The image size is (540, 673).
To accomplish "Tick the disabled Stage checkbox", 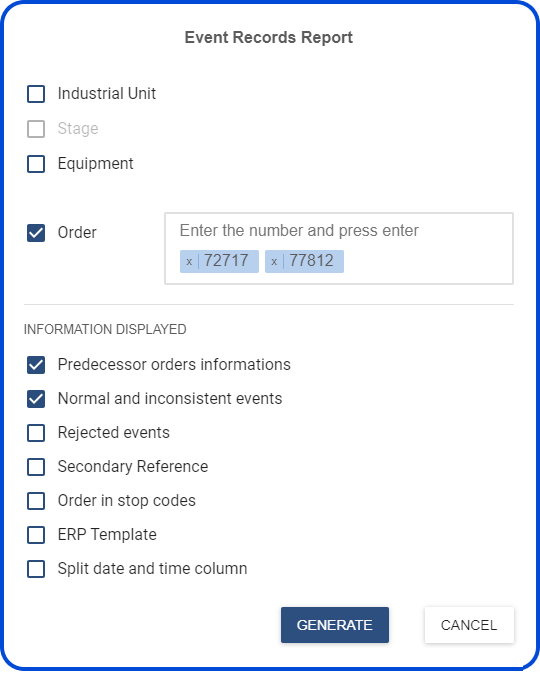I will coord(36,129).
